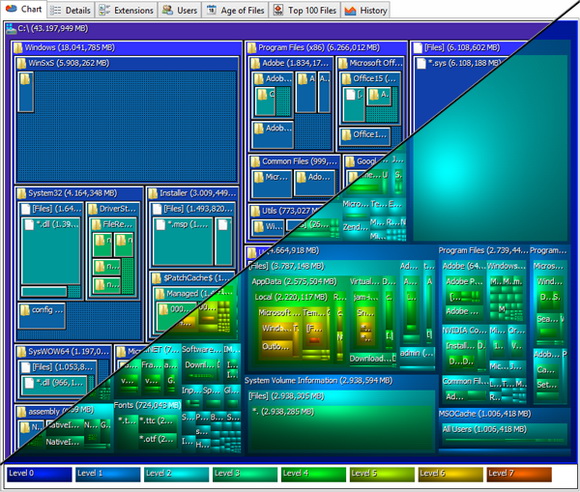Select the Level 7 orange swatch
580x492 pixels.
[519, 475]
